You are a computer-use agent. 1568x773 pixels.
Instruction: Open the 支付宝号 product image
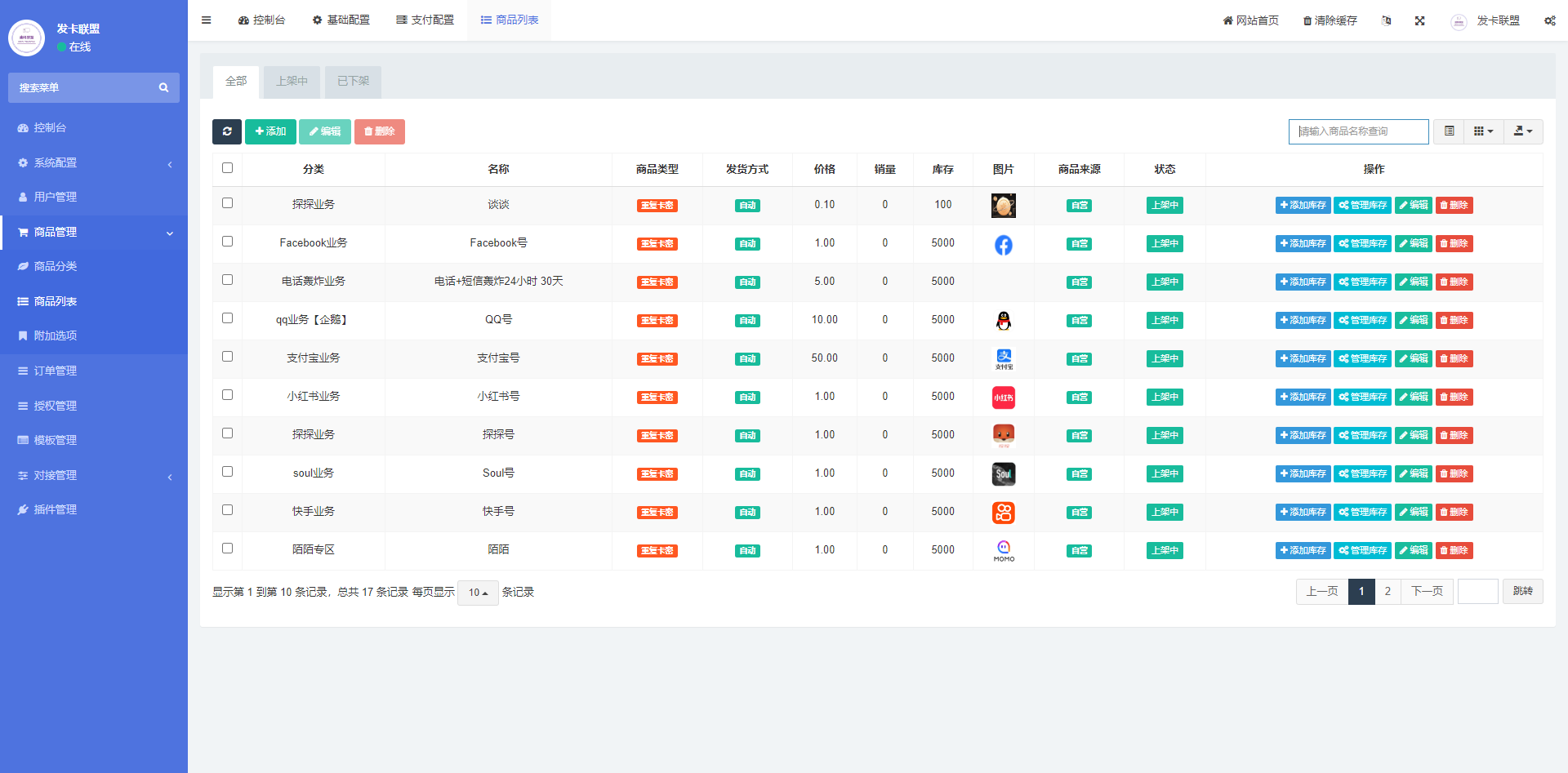1004,359
